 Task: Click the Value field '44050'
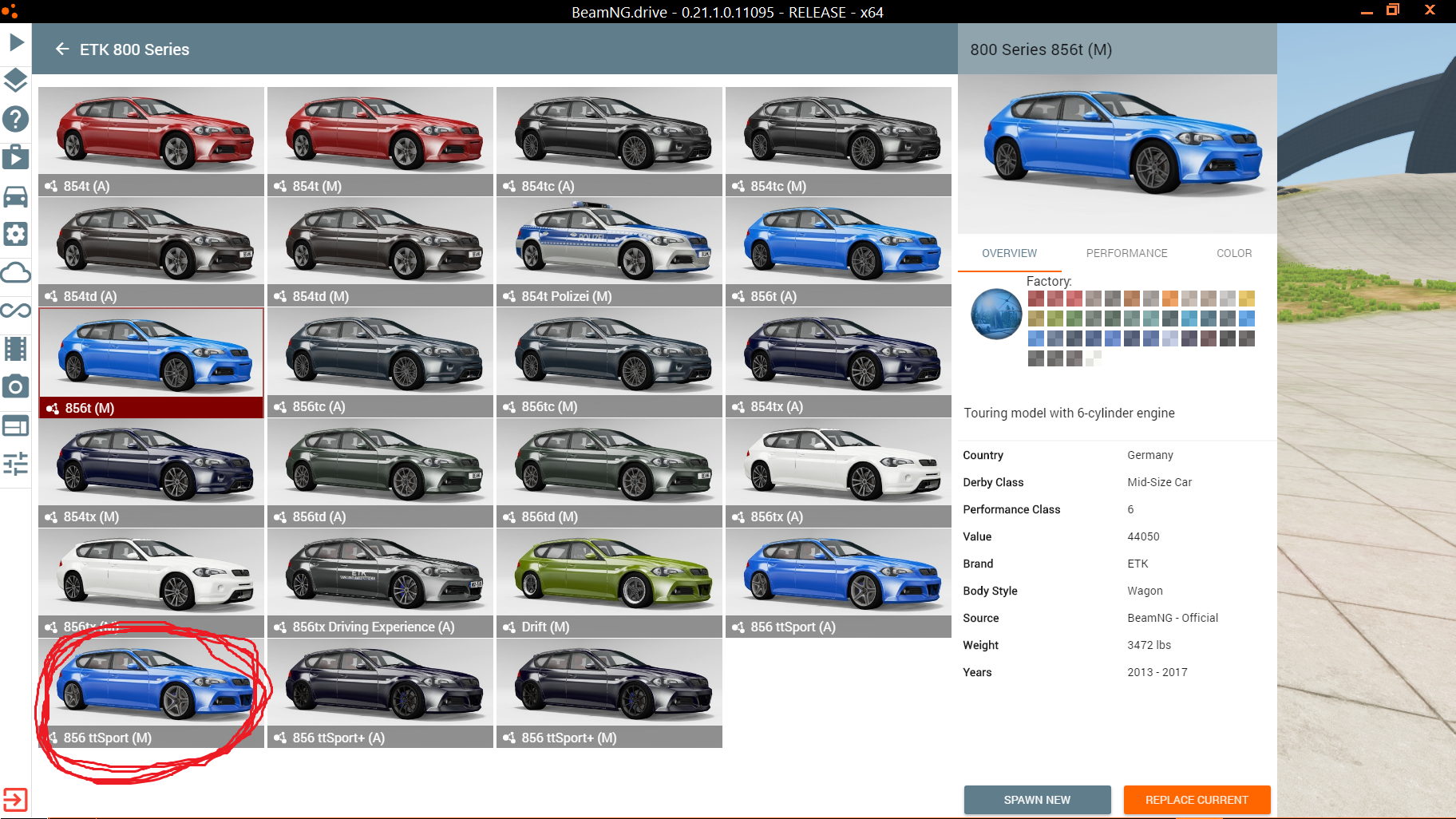click(1143, 536)
